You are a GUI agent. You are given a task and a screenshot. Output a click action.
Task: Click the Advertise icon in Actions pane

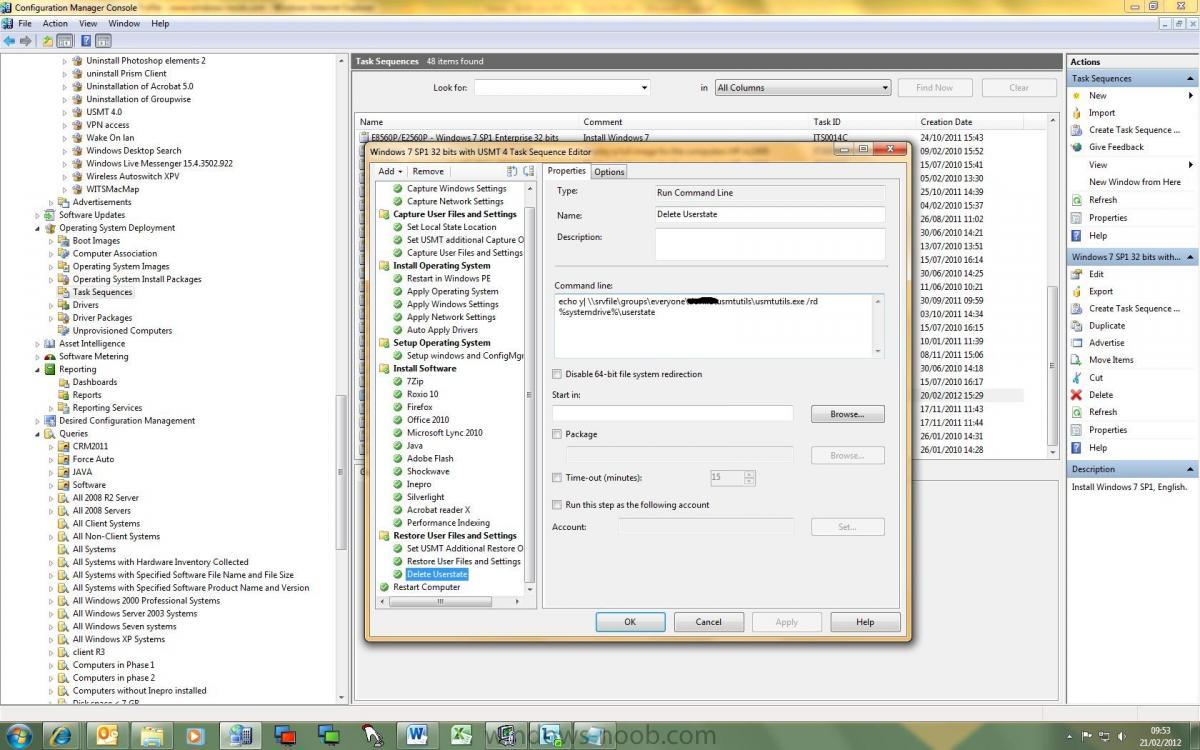click(x=1076, y=343)
